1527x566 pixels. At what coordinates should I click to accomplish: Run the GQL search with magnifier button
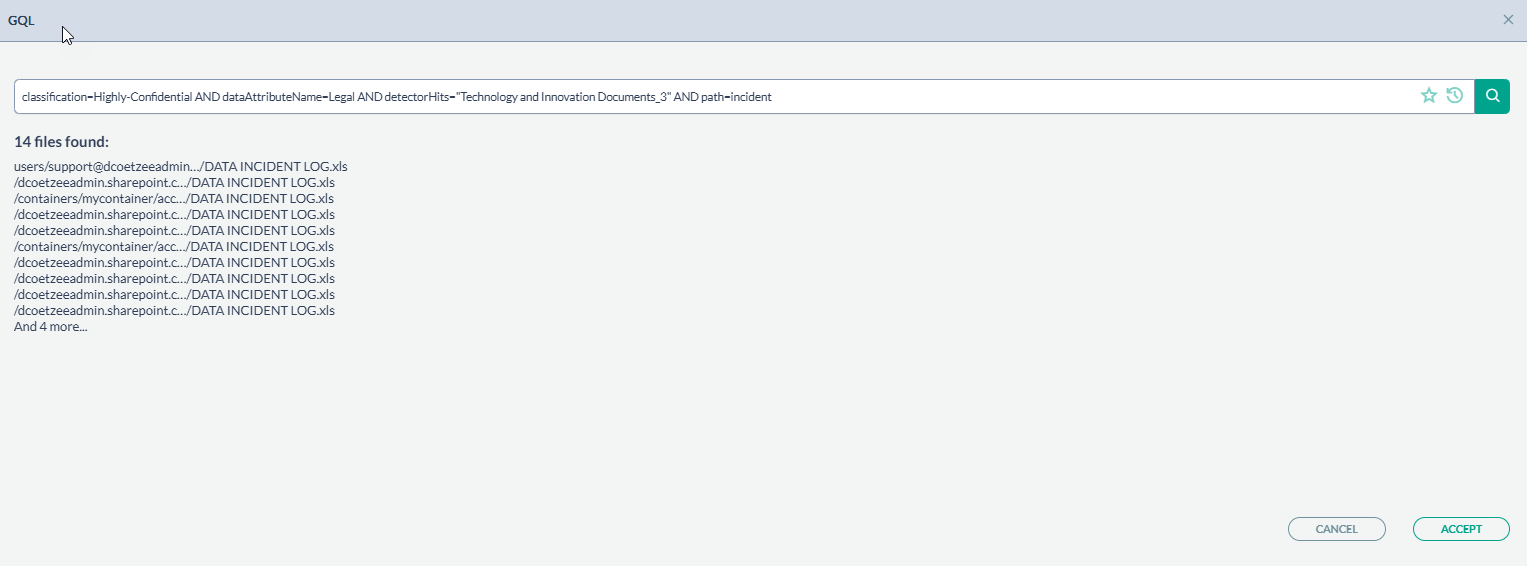click(1492, 96)
